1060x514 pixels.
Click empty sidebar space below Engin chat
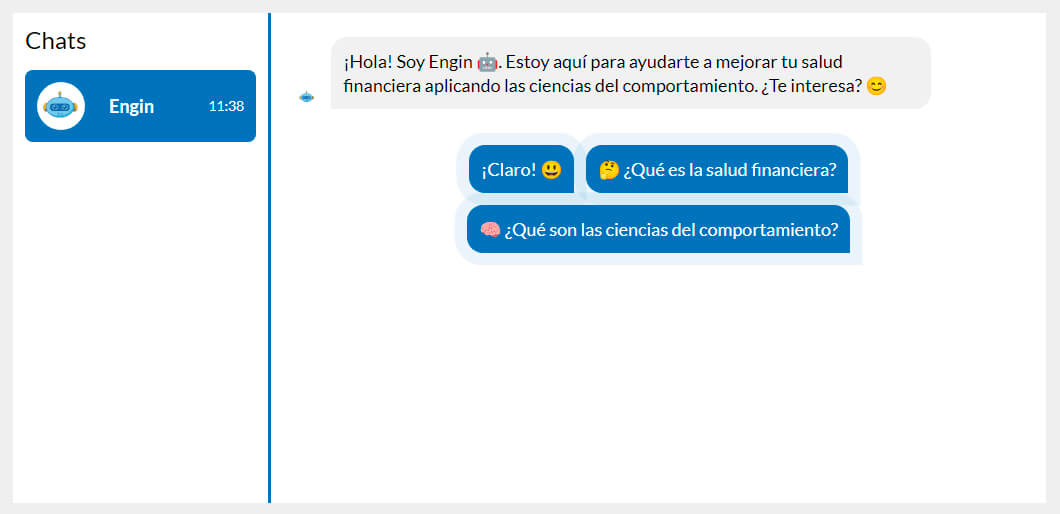tap(140, 320)
